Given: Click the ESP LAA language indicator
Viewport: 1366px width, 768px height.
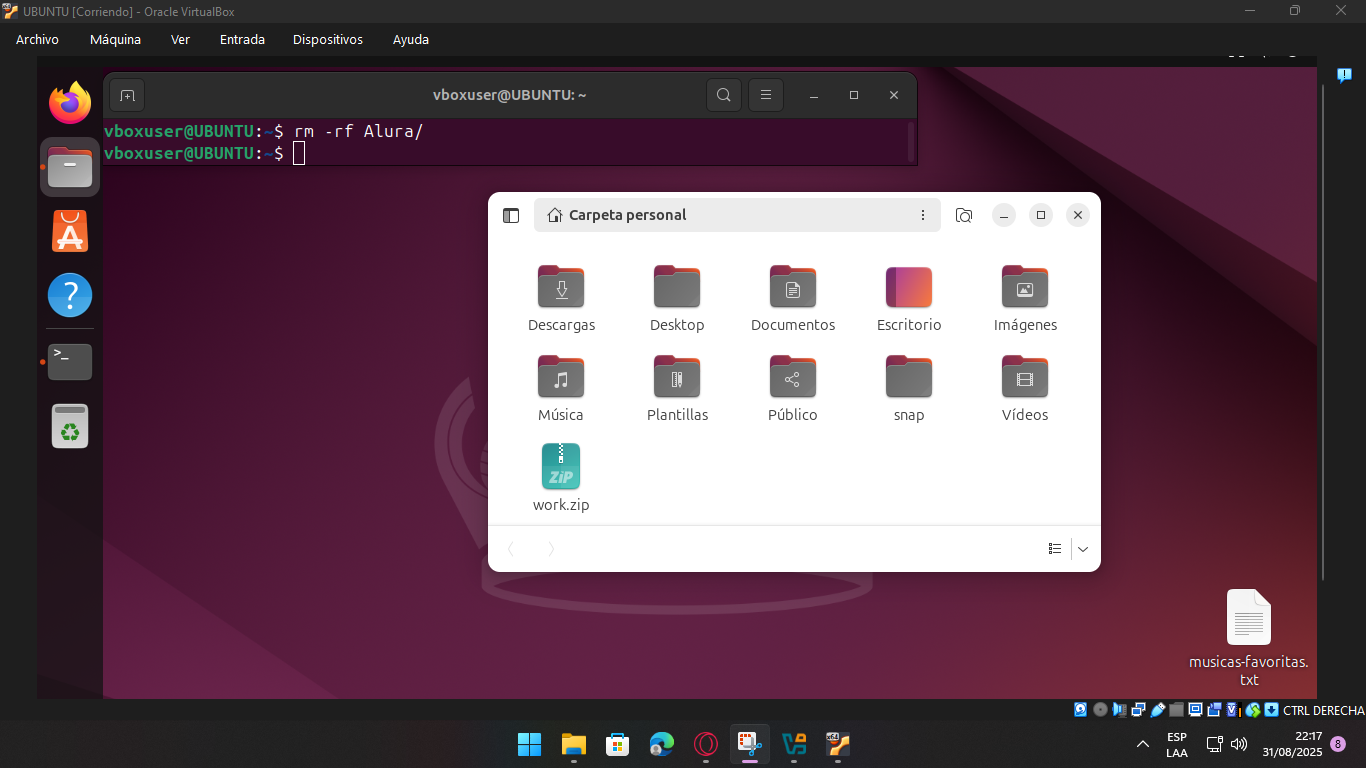Looking at the screenshot, I should pyautogui.click(x=1177, y=744).
